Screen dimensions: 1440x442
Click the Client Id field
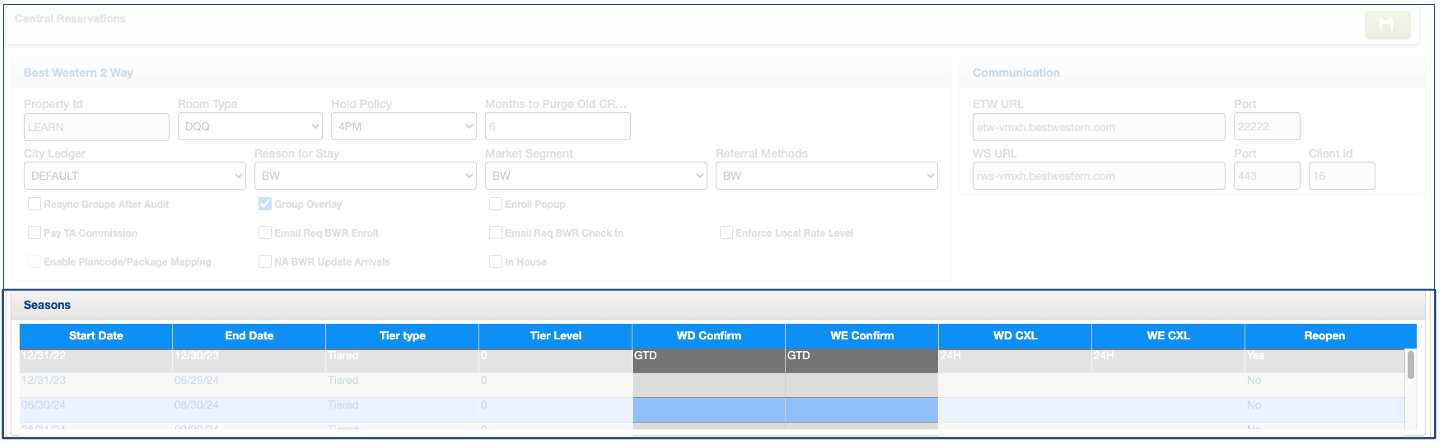coord(1341,176)
